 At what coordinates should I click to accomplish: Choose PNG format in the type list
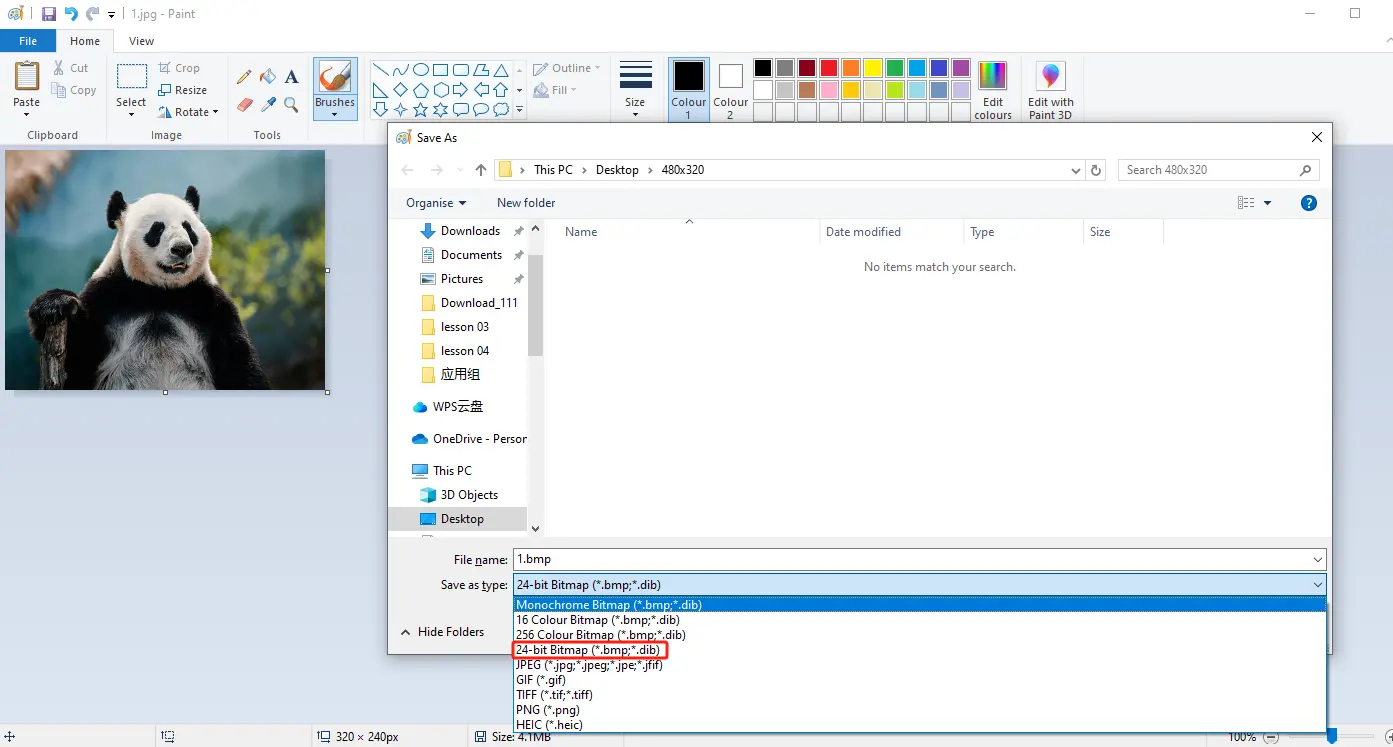click(548, 710)
